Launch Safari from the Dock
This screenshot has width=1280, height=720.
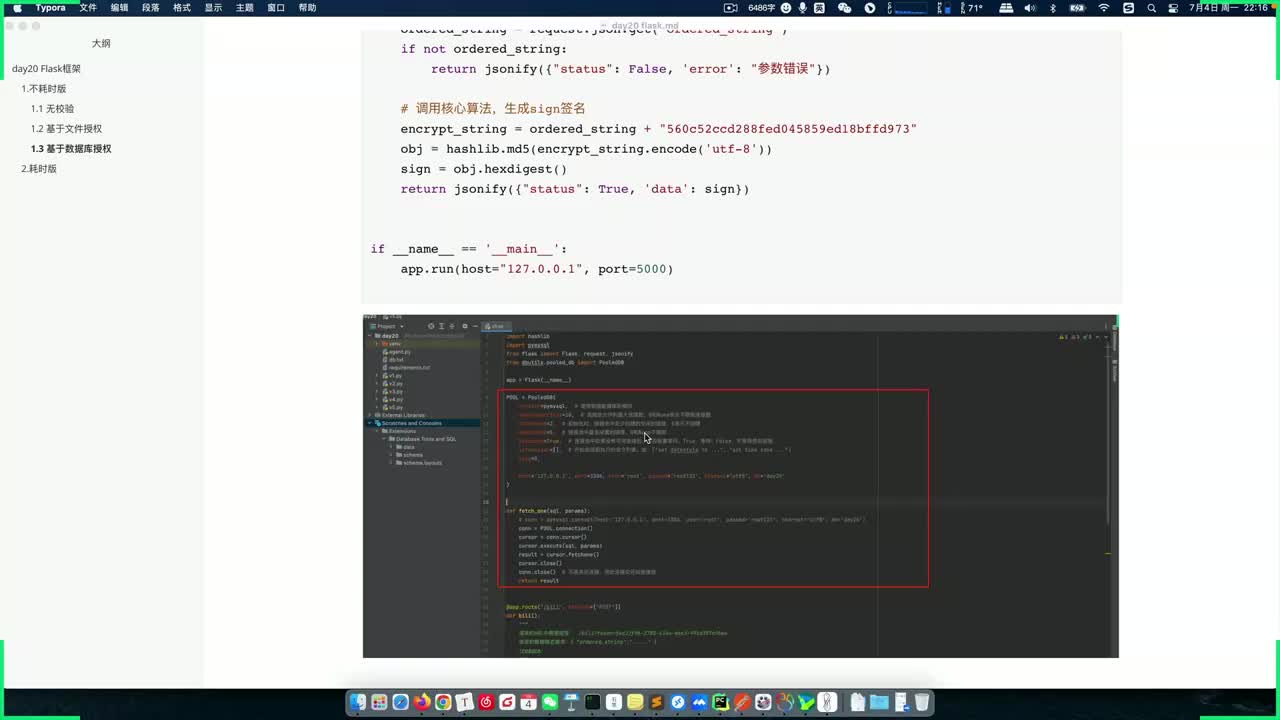point(400,703)
